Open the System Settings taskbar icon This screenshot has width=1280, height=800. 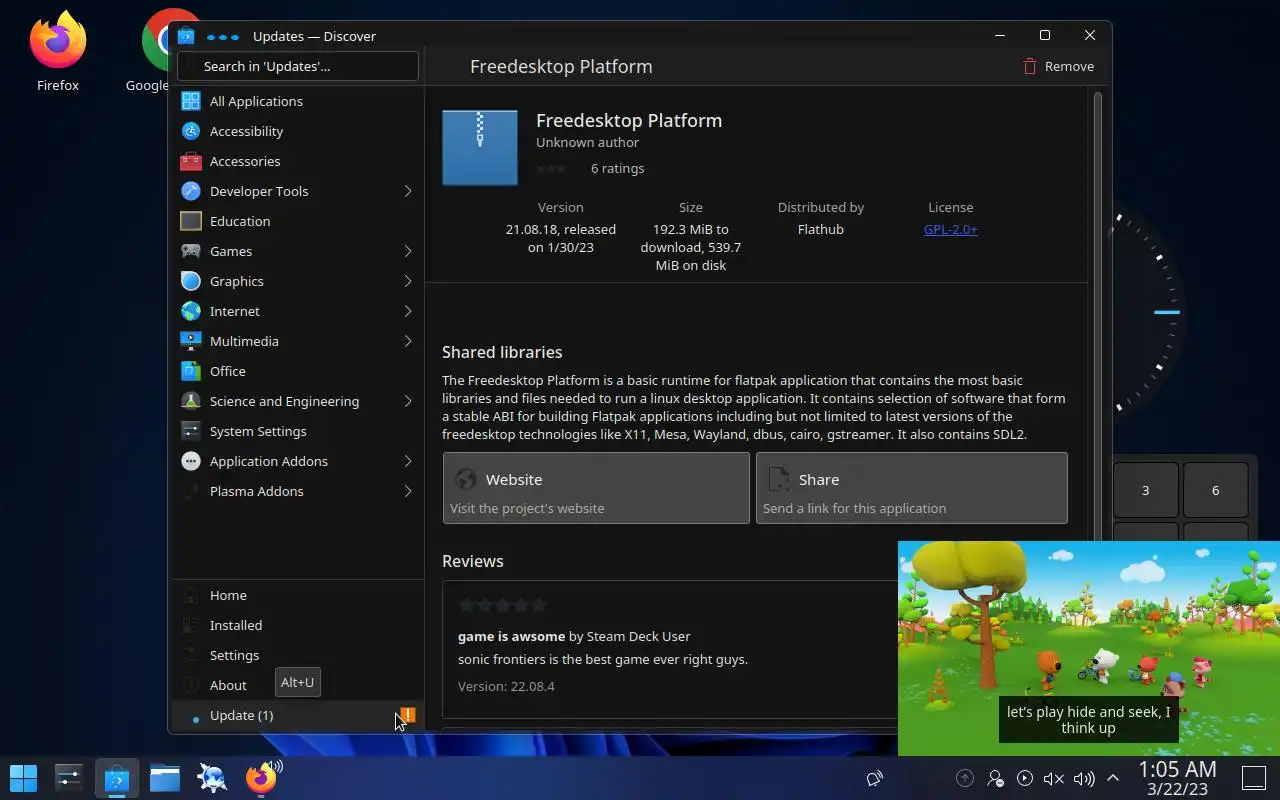click(x=69, y=777)
